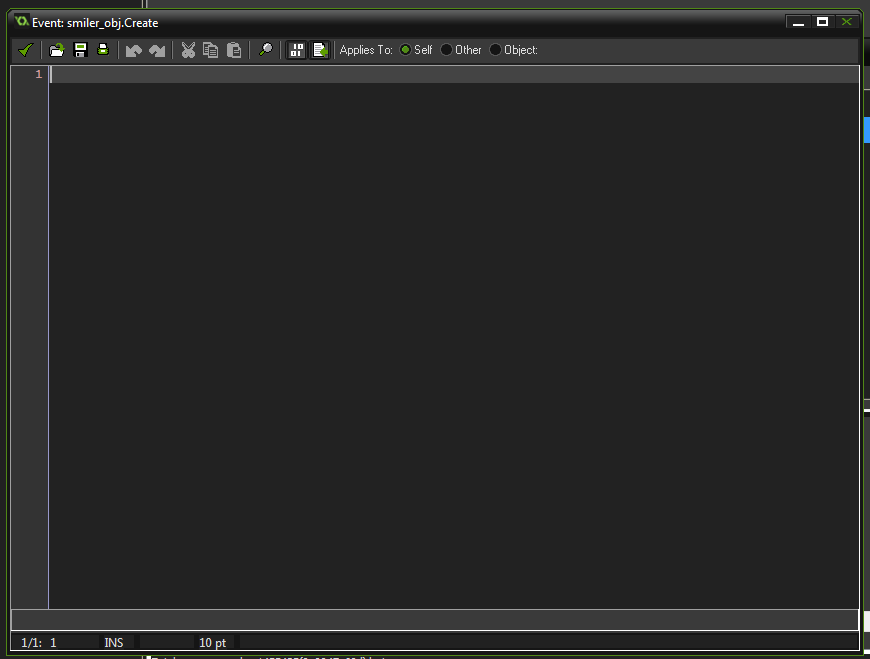Click INS indicator in the status bar
This screenshot has width=870, height=659.
click(x=114, y=642)
